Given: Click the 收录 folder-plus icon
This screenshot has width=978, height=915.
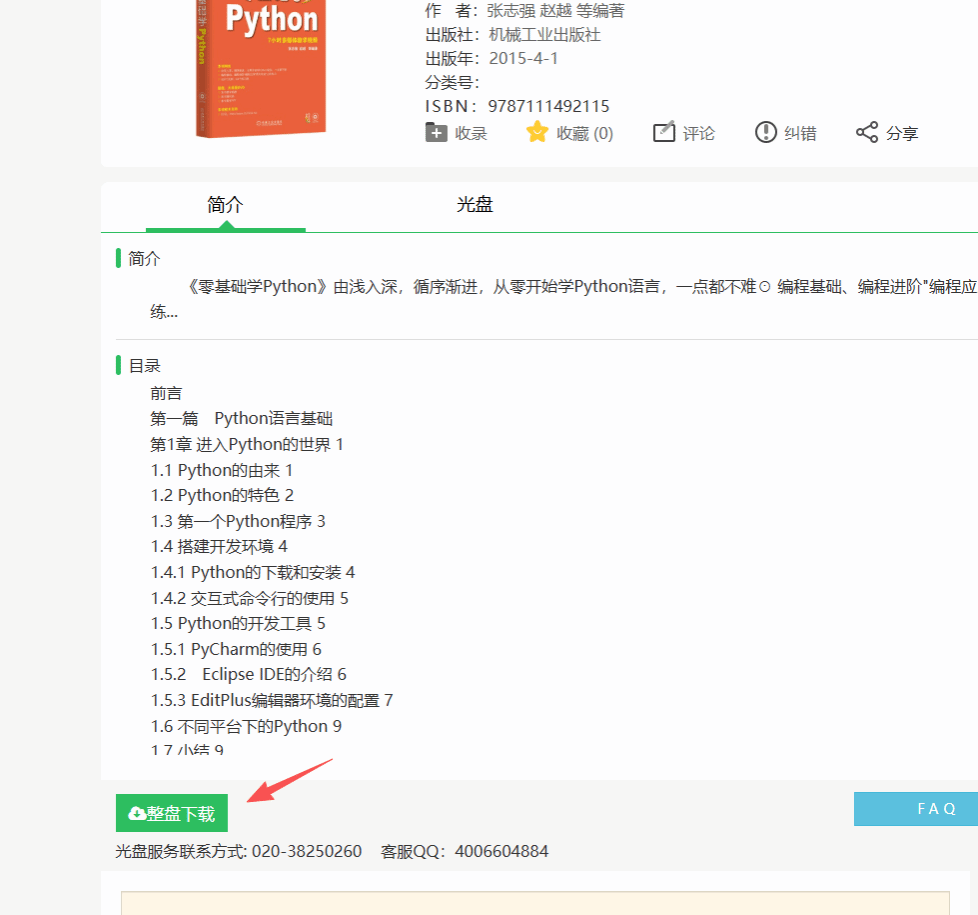Looking at the screenshot, I should point(436,132).
